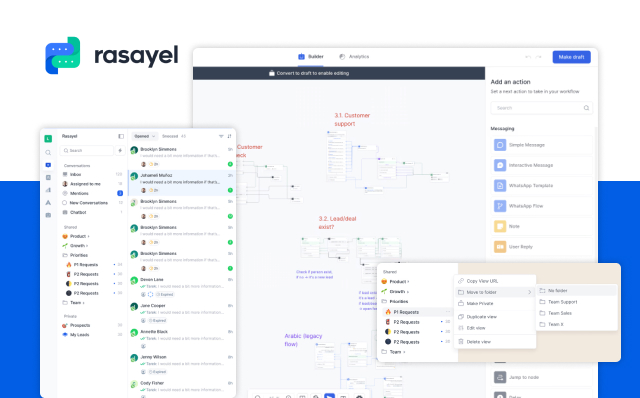Click the WhatsApp Flow action icon
The width and height of the screenshot is (640, 398).
pos(500,206)
